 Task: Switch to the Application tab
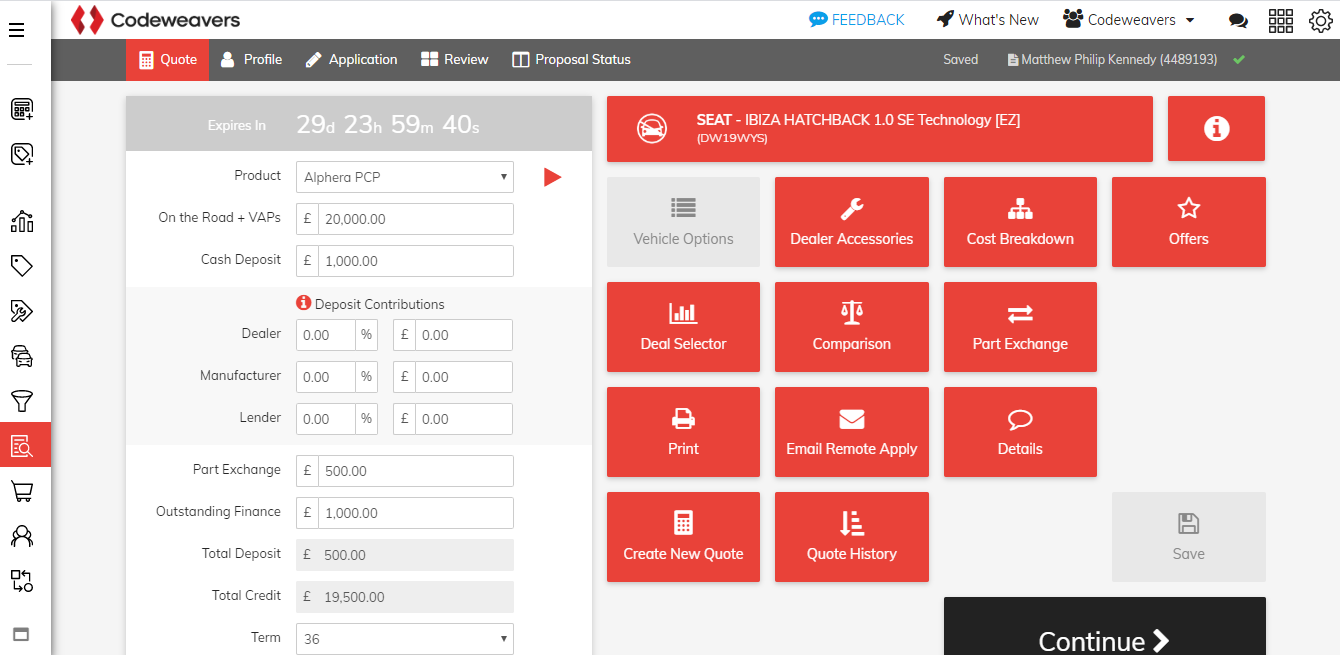click(351, 59)
